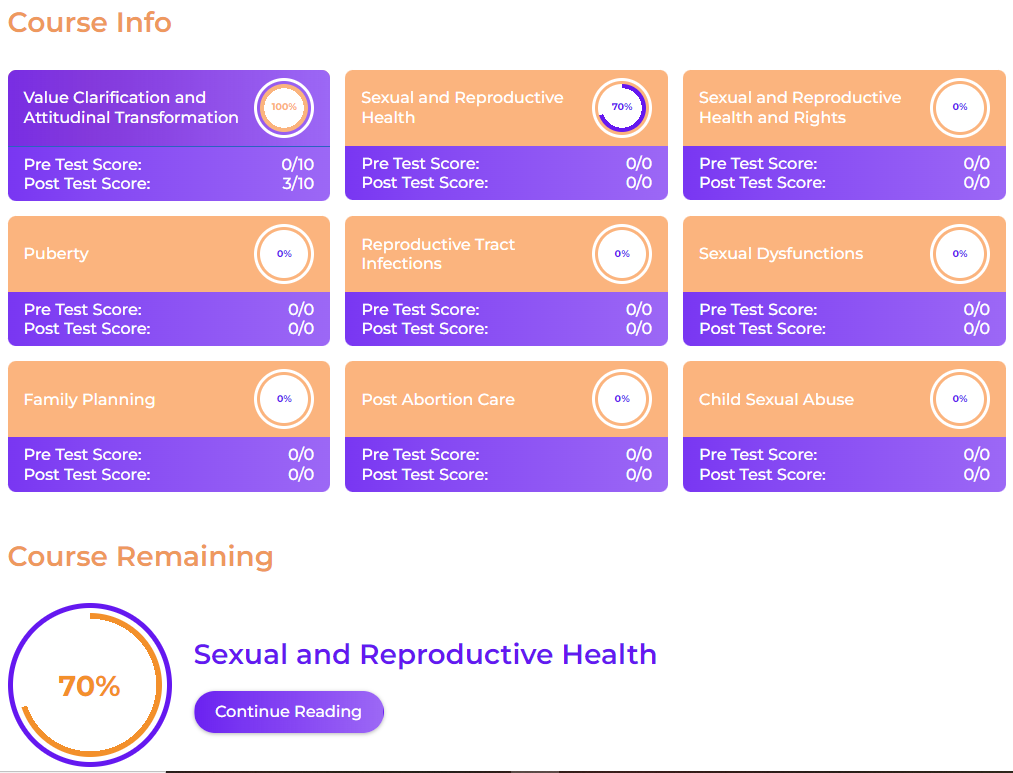Click the Reproductive Tract Infections course title
This screenshot has width=1013, height=773.
(x=438, y=254)
